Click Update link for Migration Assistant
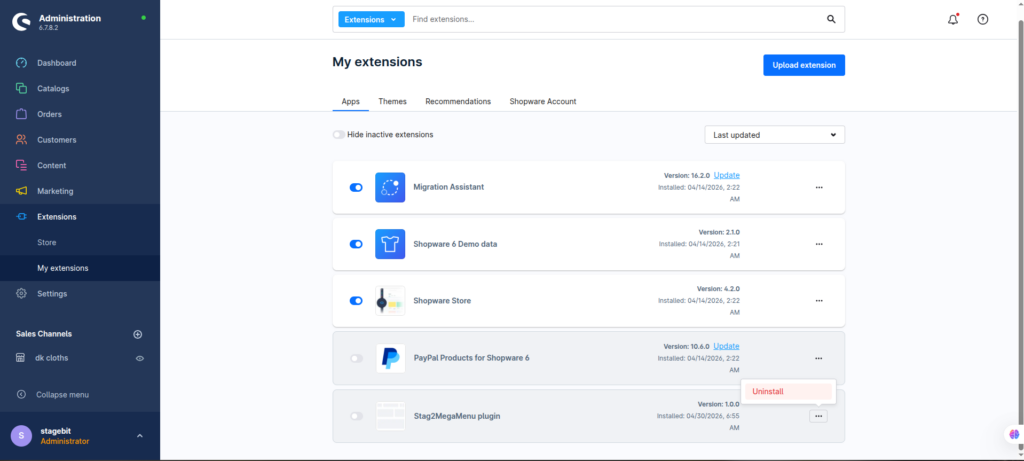The width and height of the screenshot is (1024, 461). coord(727,175)
